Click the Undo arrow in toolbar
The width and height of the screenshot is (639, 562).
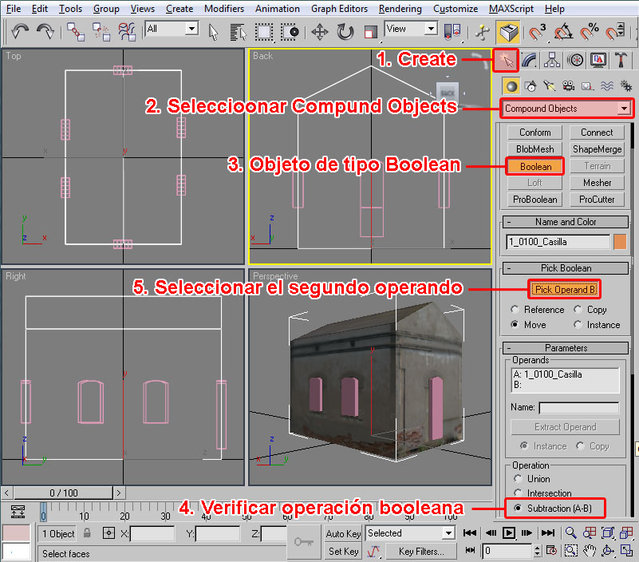pos(19,32)
